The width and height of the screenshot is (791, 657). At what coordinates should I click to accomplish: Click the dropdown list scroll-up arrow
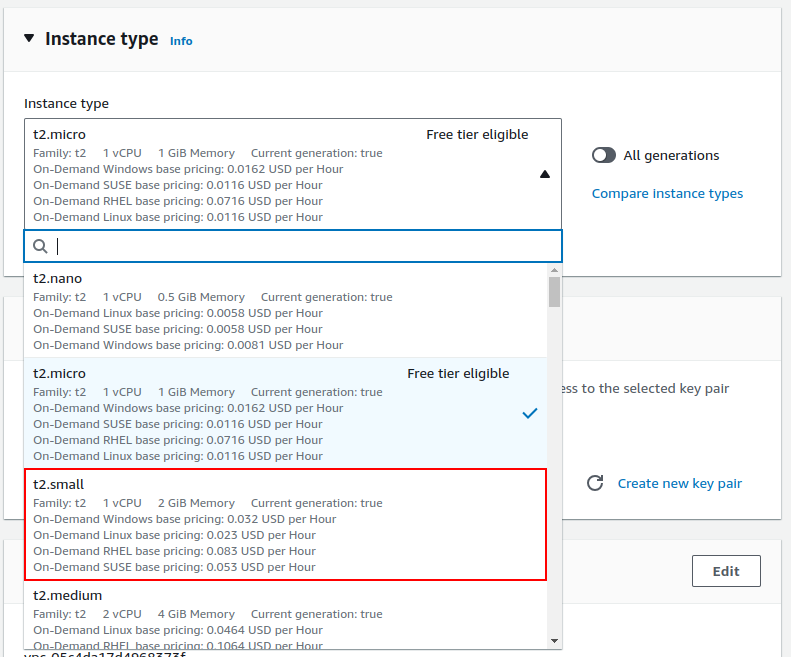(554, 270)
